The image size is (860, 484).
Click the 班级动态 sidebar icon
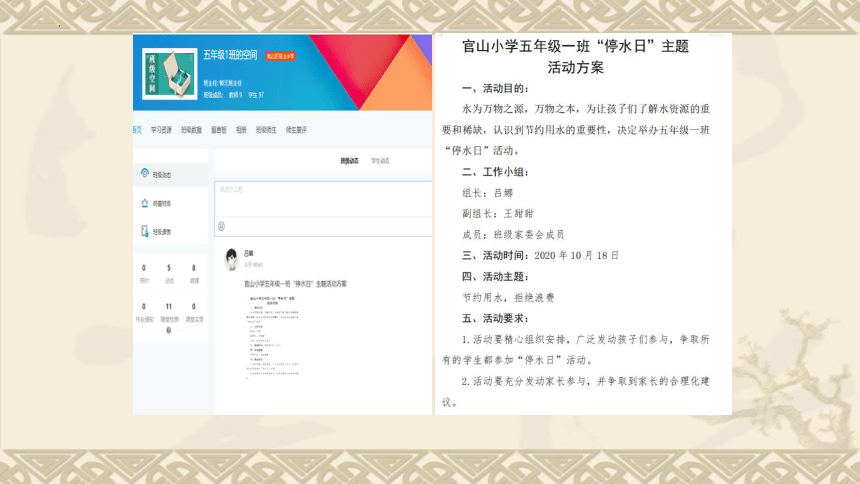pos(145,173)
